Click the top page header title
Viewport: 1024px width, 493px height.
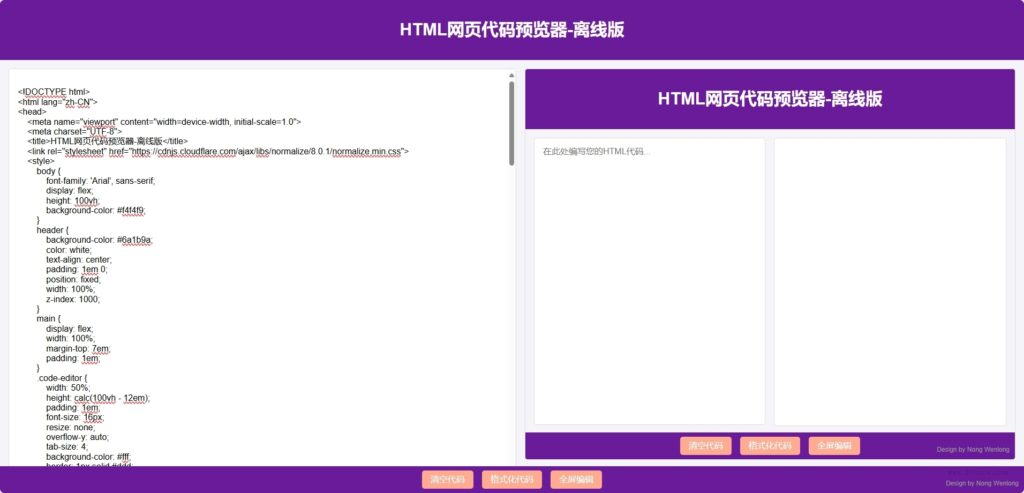coord(512,30)
